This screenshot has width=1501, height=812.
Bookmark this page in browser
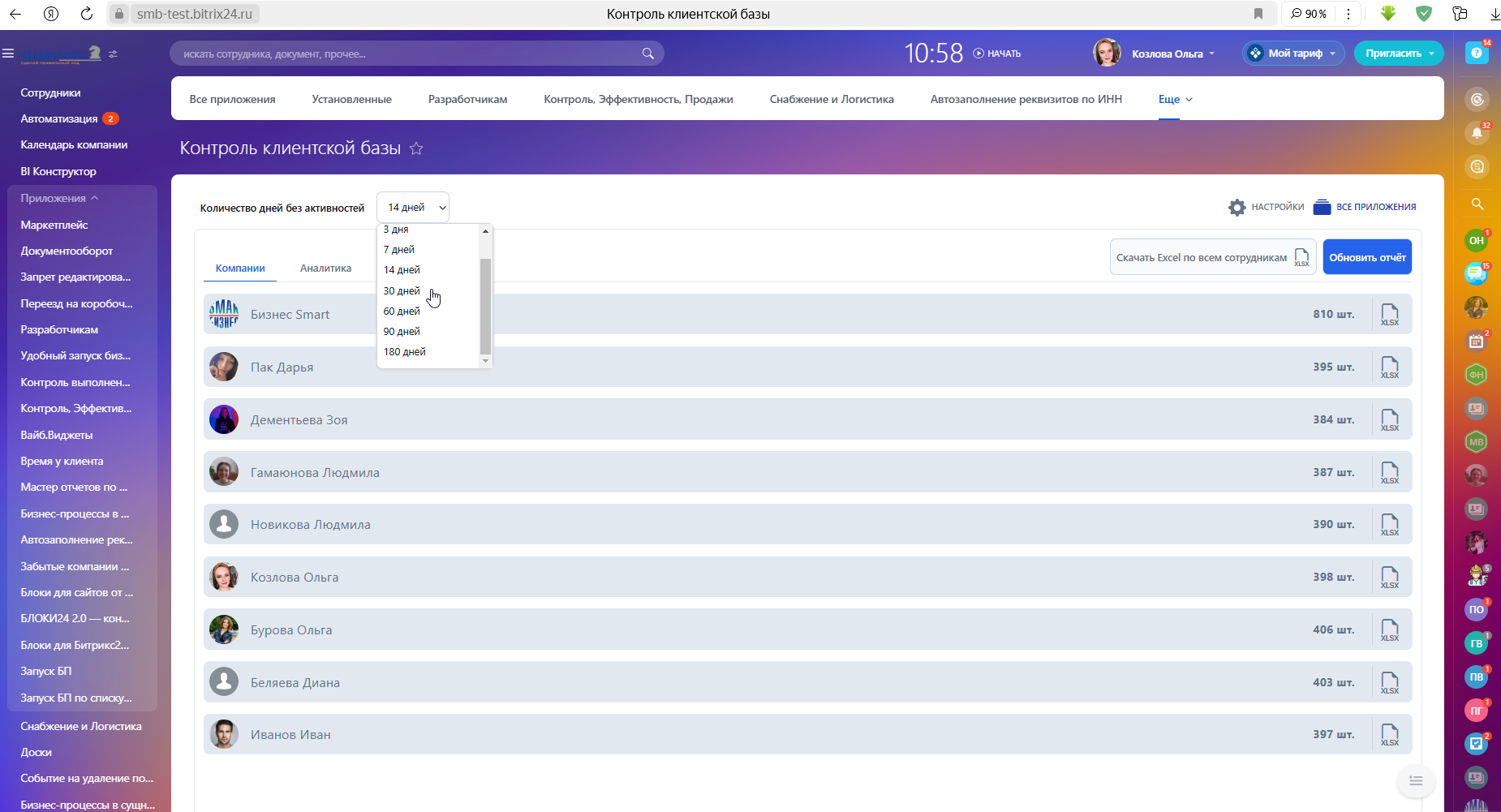tap(1258, 14)
